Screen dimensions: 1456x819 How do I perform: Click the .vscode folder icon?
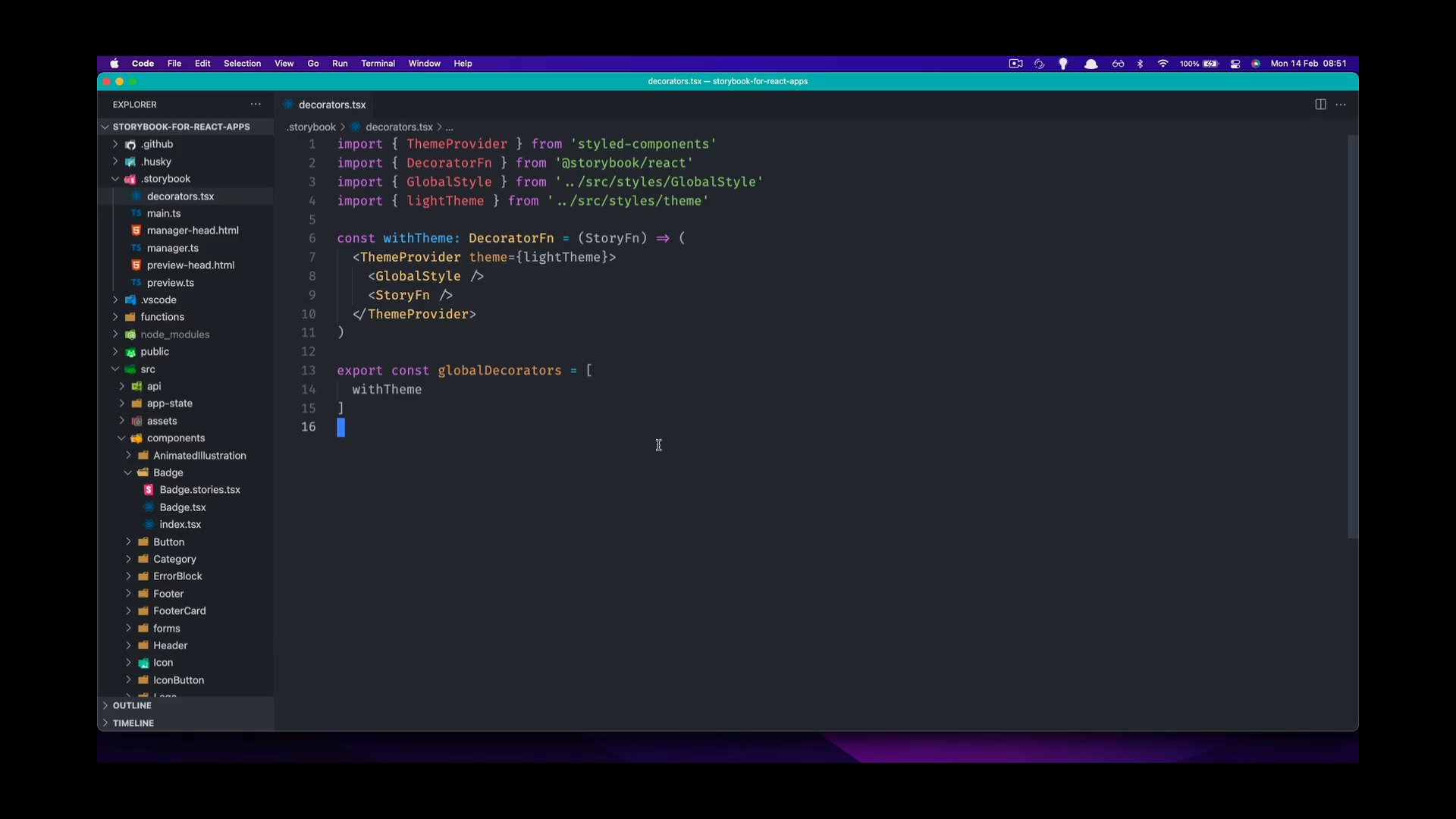click(130, 300)
